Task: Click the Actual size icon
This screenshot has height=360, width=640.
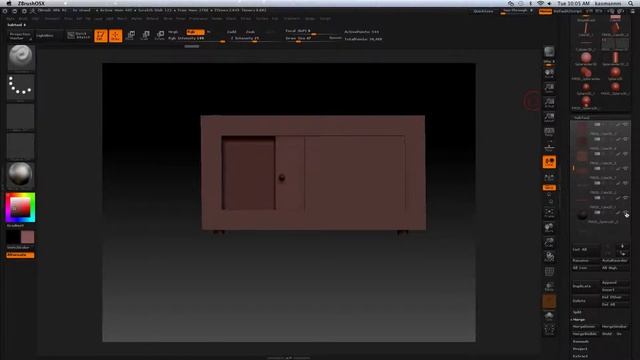Action: coord(549,103)
